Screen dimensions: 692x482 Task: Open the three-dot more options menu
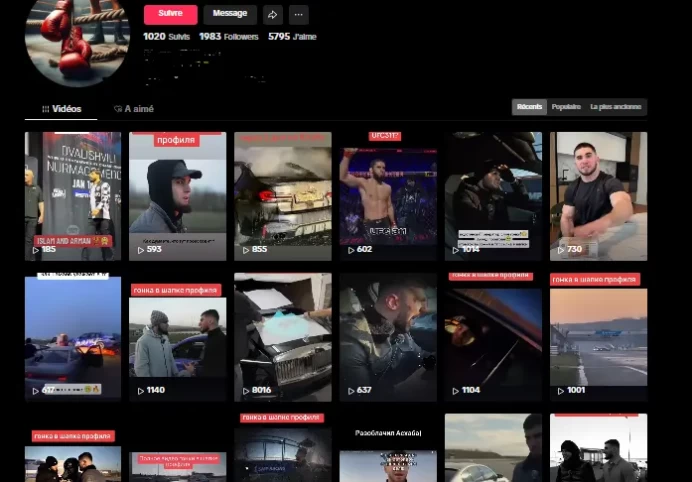[299, 15]
